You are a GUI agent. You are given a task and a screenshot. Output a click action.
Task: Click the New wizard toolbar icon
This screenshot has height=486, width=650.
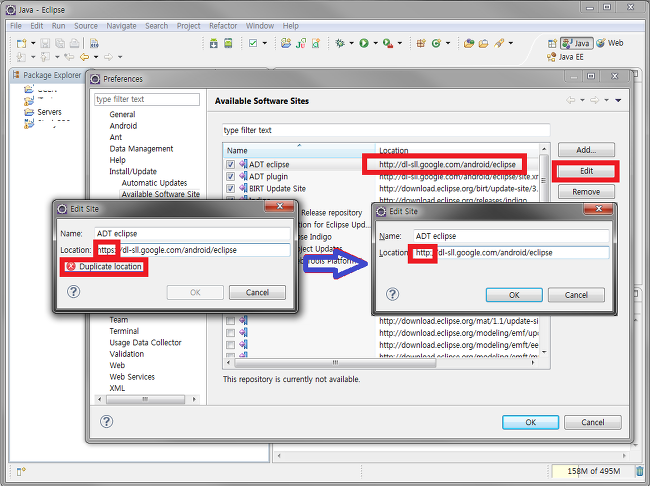21,43
